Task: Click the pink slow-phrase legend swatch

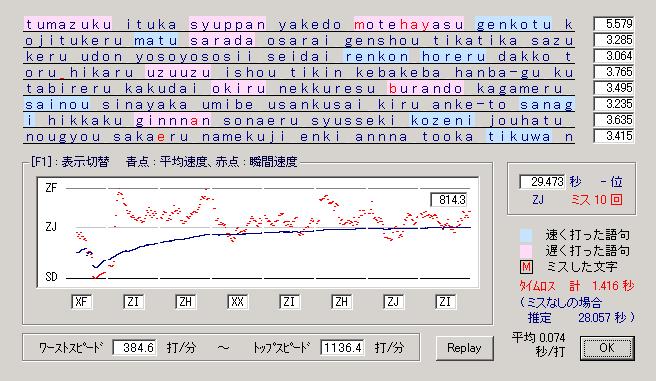Action: click(526, 251)
